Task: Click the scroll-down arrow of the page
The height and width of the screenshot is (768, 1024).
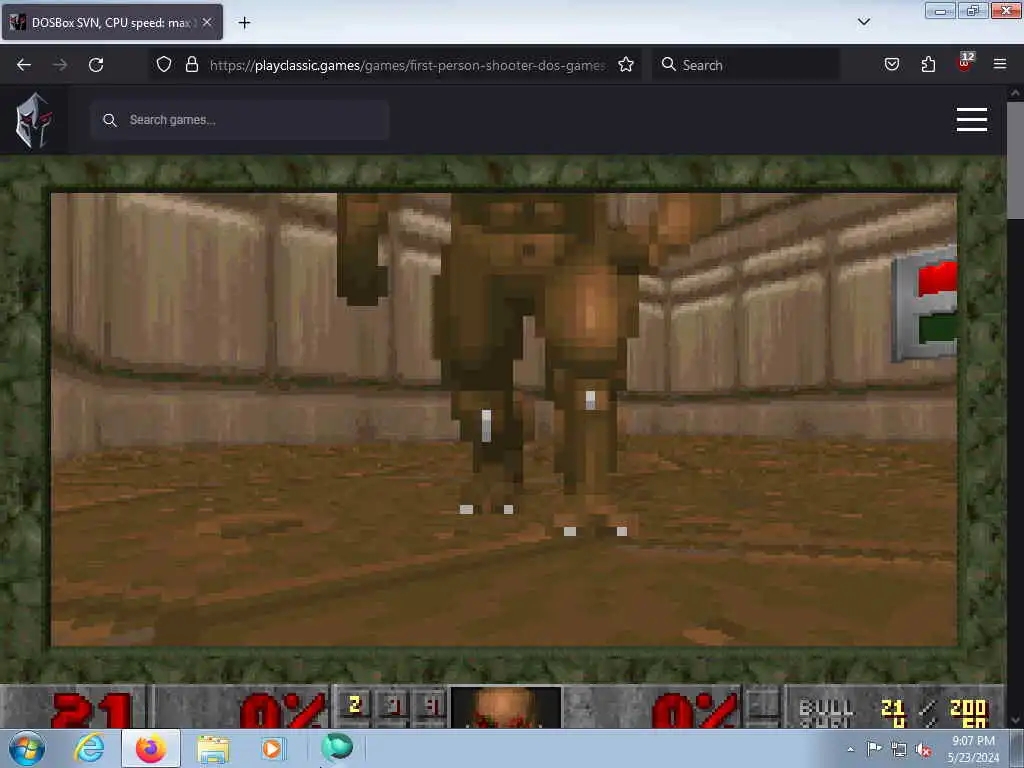Action: point(1015,720)
